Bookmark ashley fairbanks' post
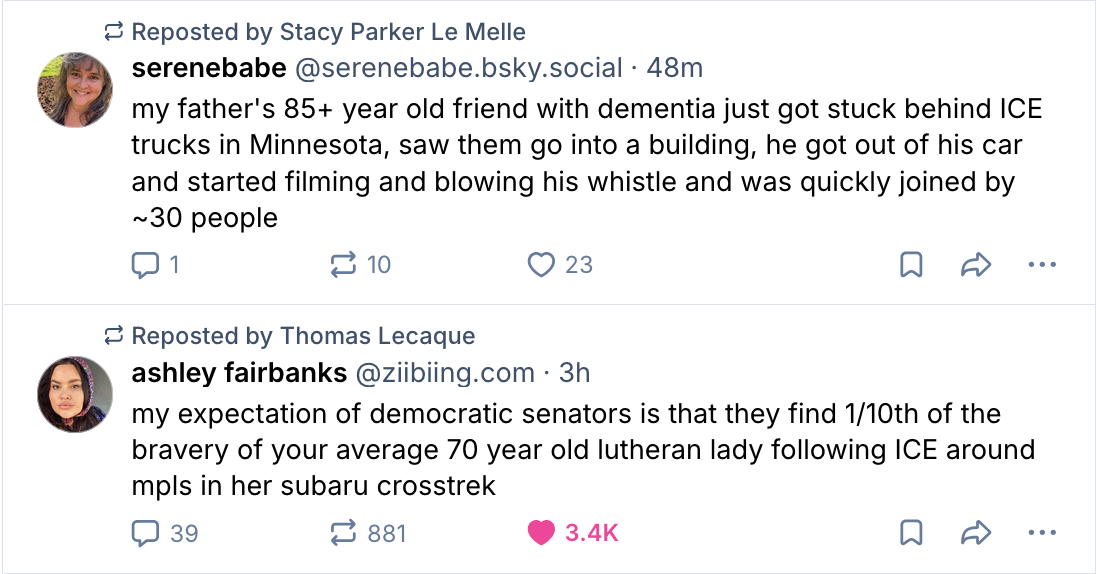The width and height of the screenshot is (1096, 574). 911,533
